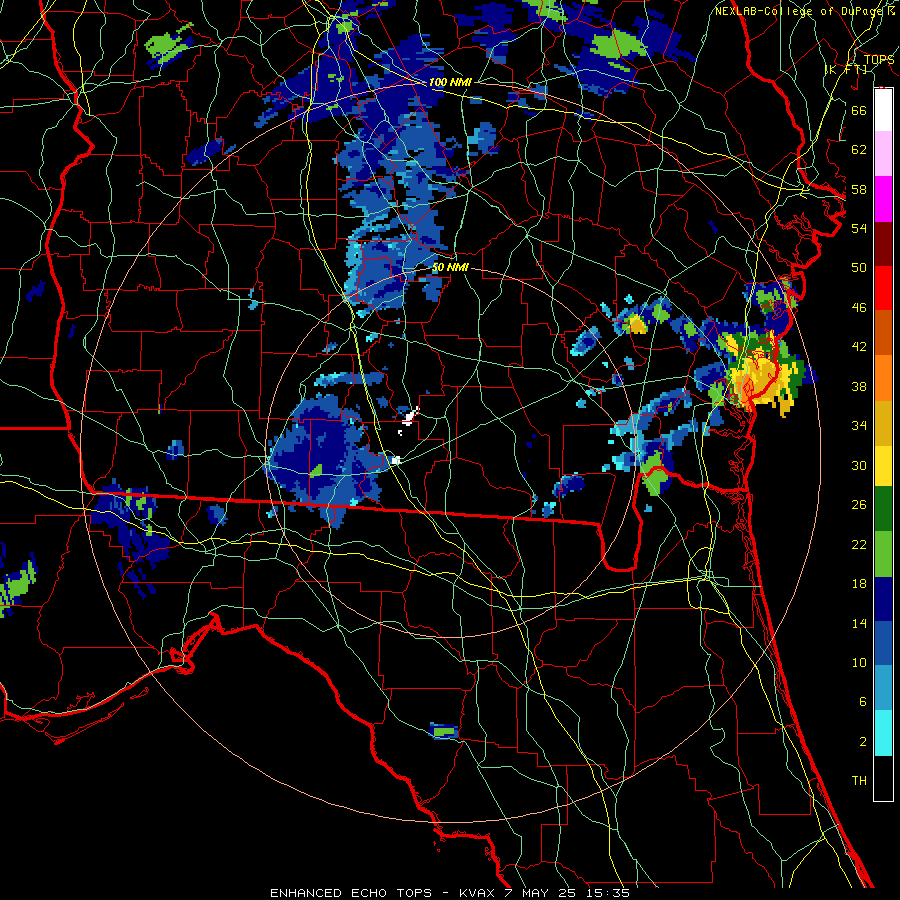Click the legend value 66
900x900 pixels.
(859, 110)
